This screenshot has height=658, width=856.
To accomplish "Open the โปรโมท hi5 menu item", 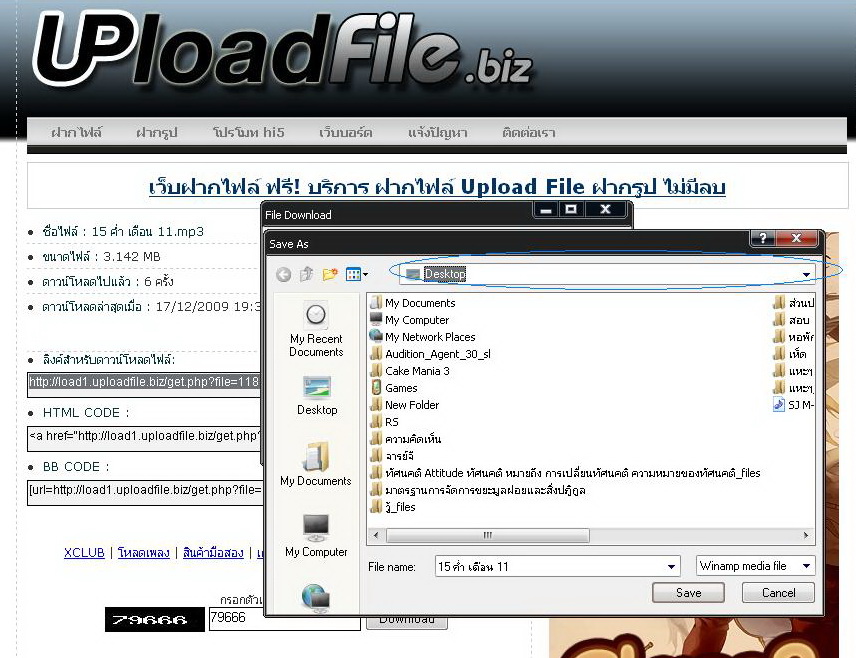I will [x=248, y=132].
